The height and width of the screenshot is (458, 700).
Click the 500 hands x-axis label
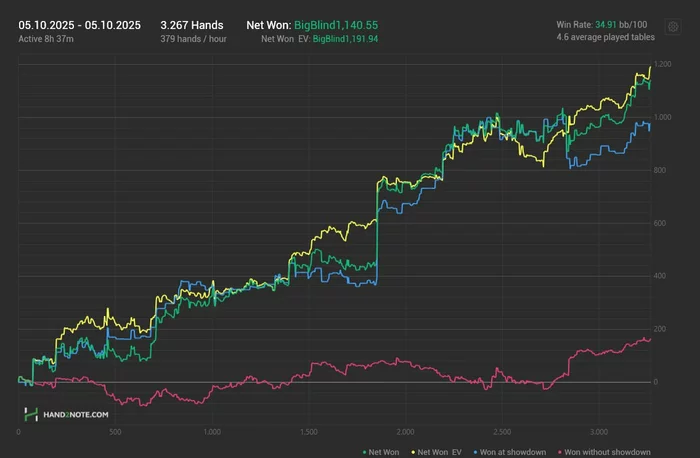(116, 432)
